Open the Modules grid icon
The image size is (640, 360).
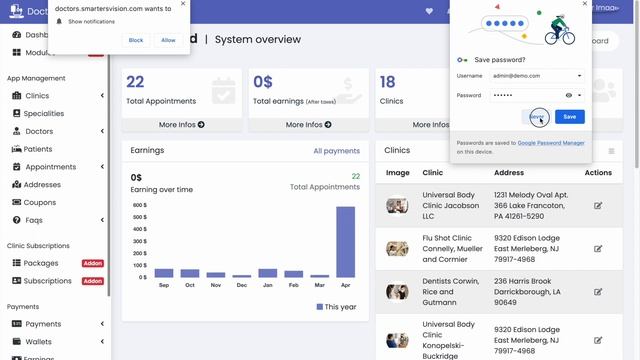(x=16, y=52)
